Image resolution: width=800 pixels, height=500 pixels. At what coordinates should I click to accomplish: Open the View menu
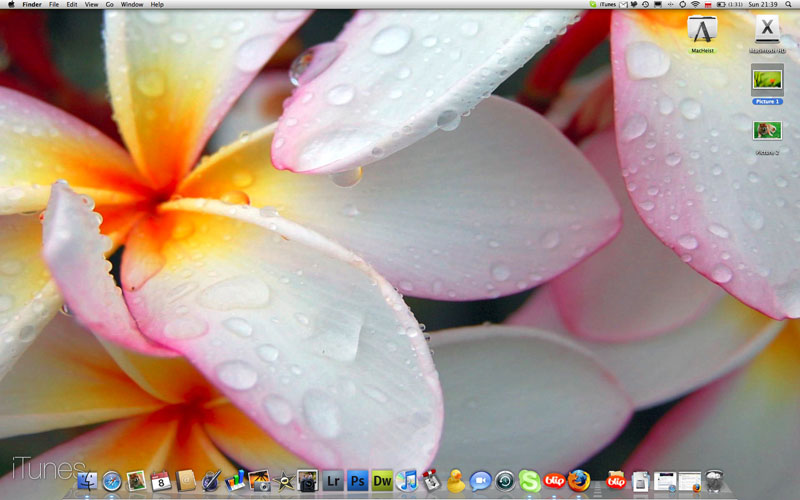point(91,5)
